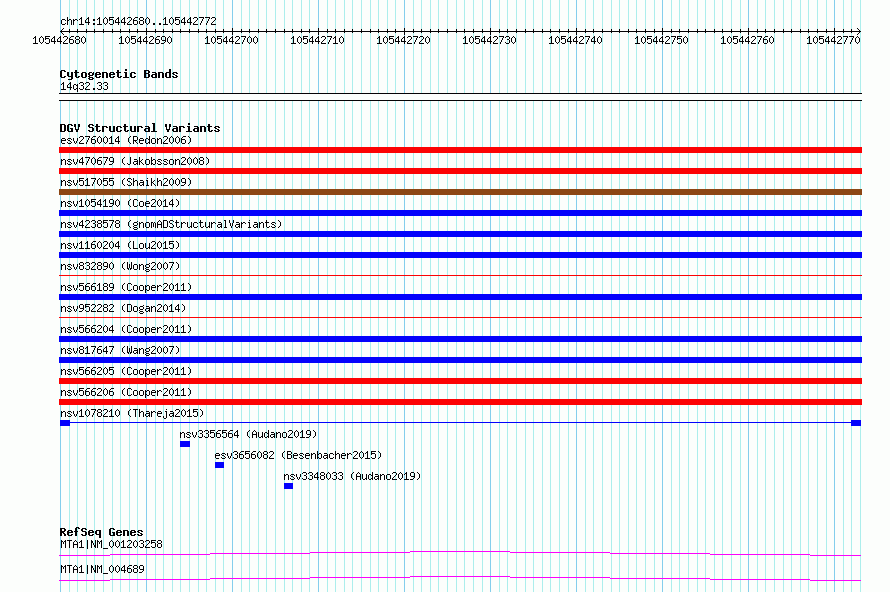This screenshot has height=592, width=890.
Task: Open the nsv566204 (Cooper2011) variant label
Action: click(126, 329)
